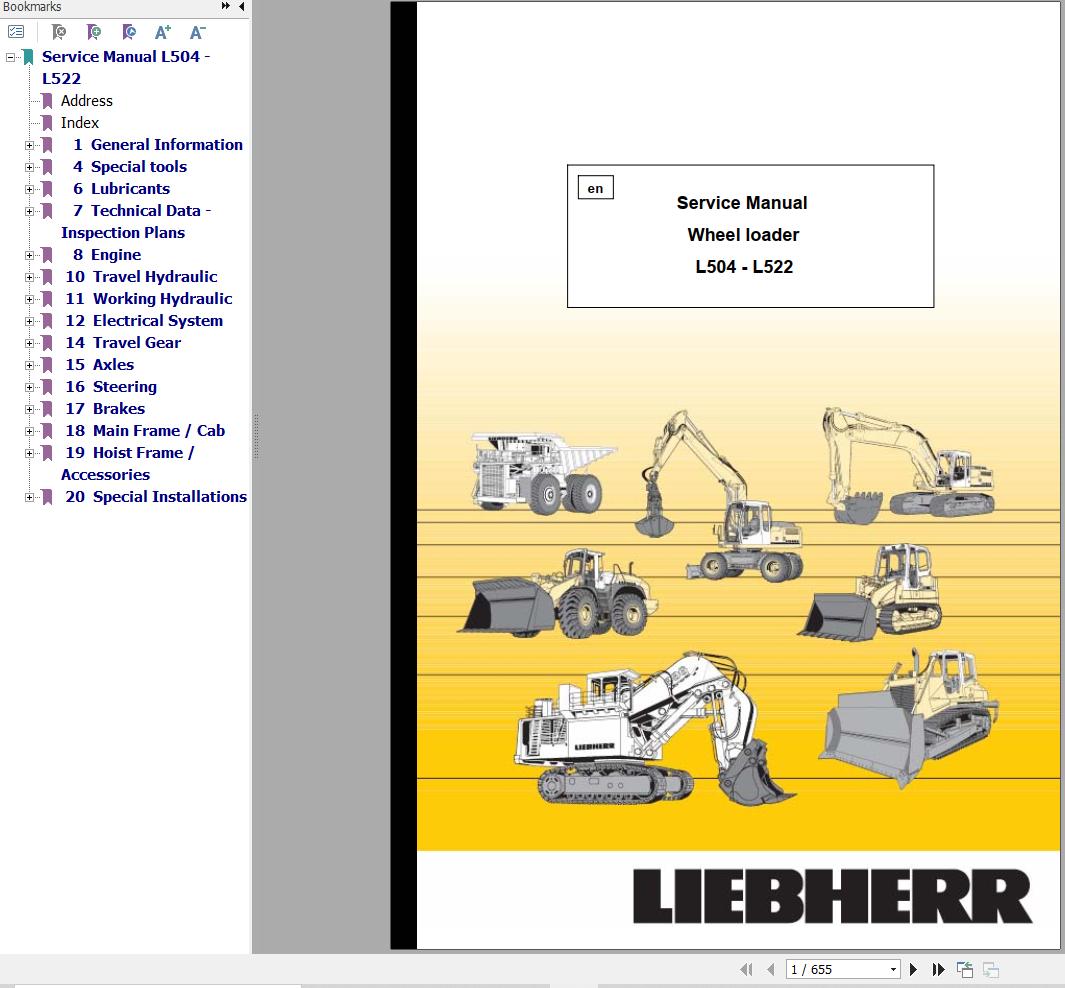Open the 10 Travel Hydraulic bookmark

[x=141, y=276]
